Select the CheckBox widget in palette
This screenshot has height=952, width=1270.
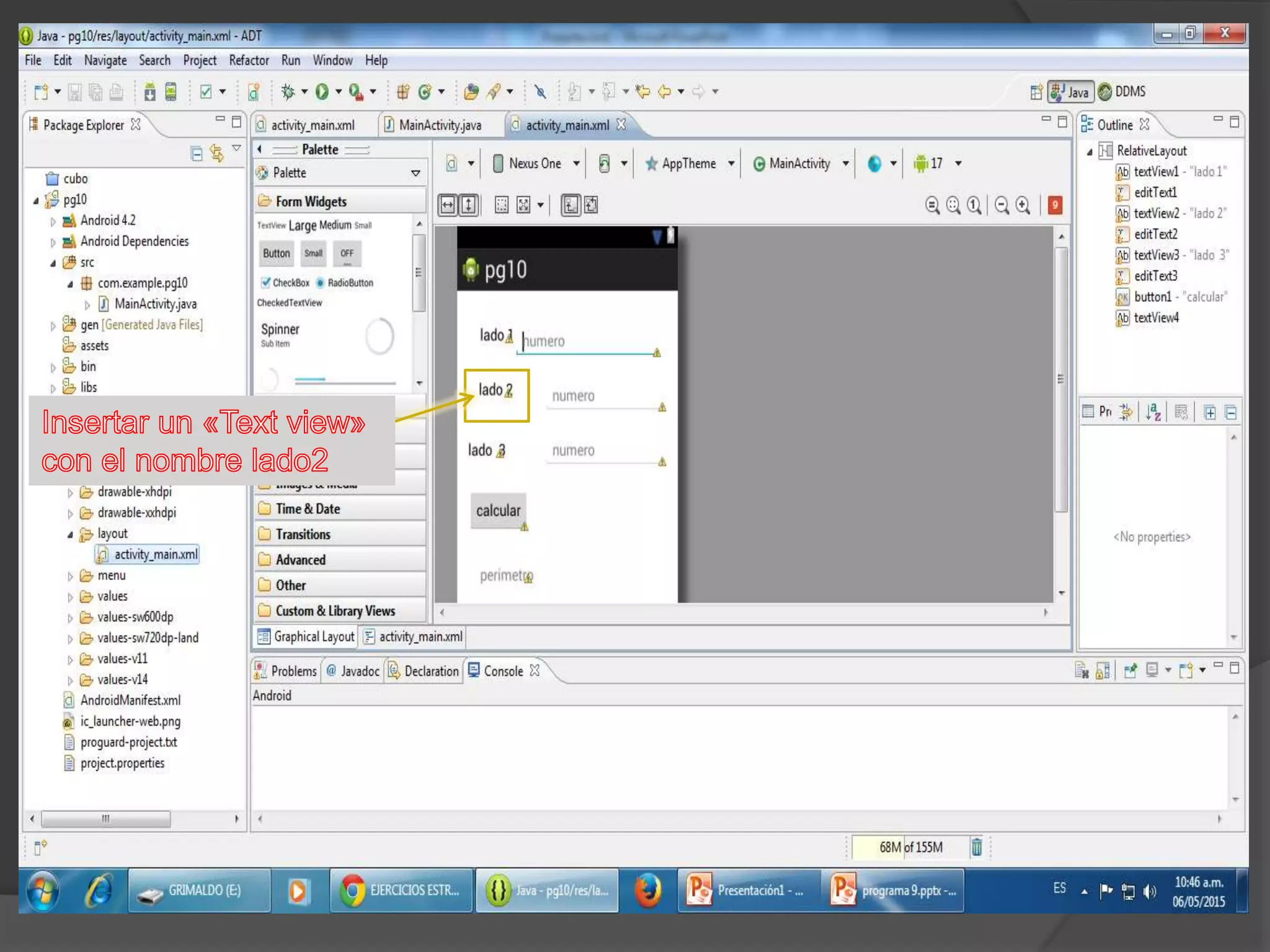click(285, 283)
